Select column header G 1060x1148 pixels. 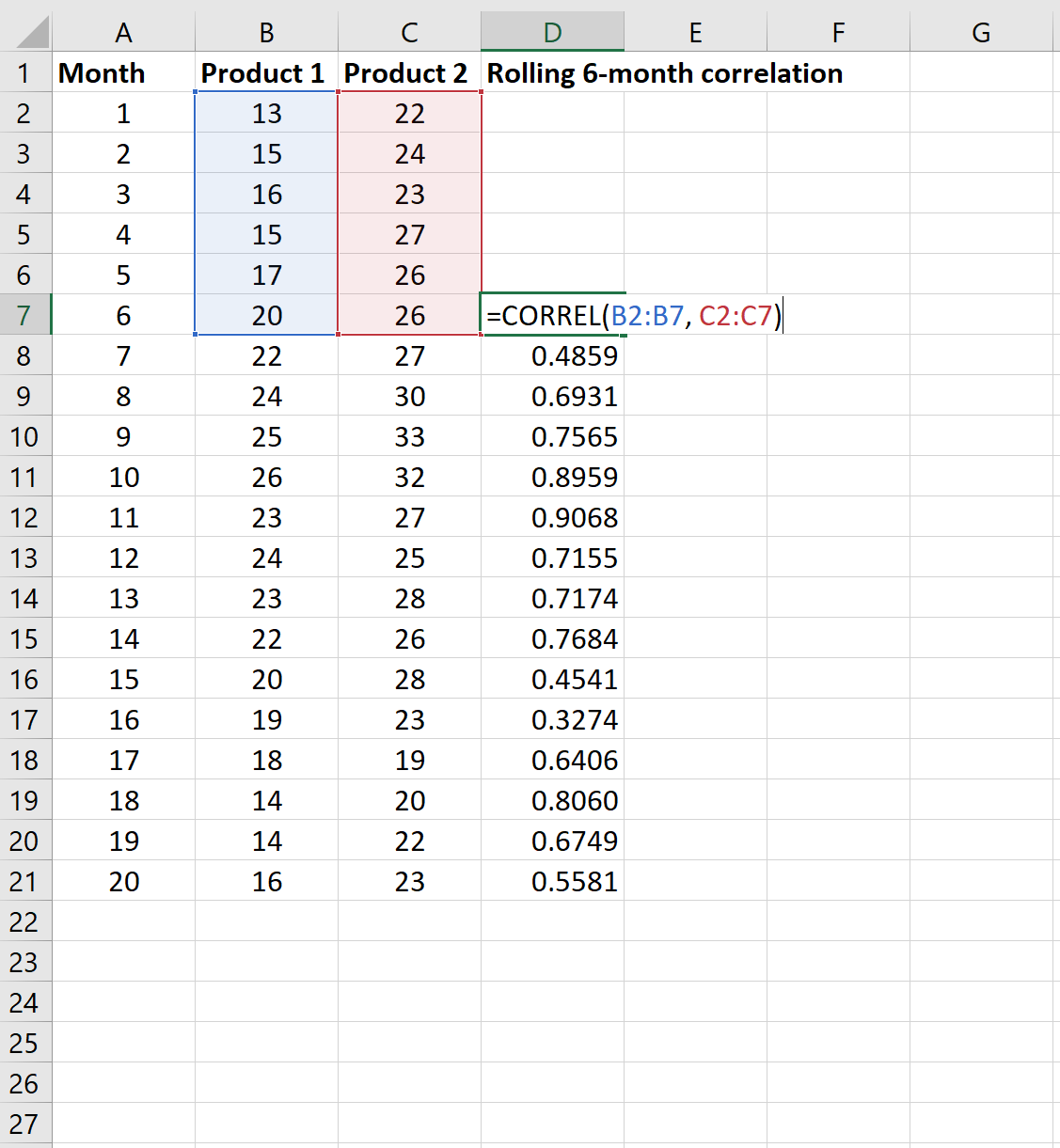(981, 31)
